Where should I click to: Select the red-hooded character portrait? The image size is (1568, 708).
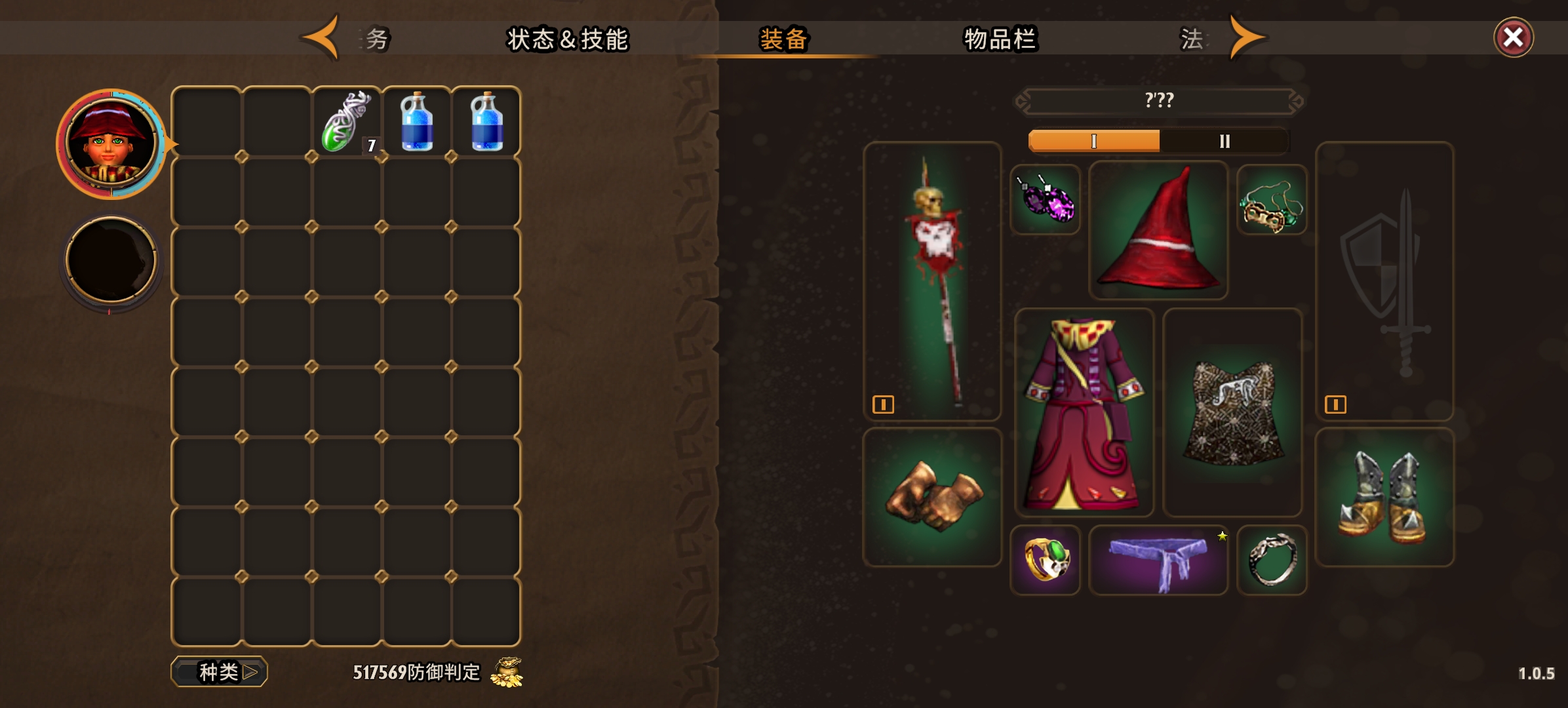[x=111, y=144]
